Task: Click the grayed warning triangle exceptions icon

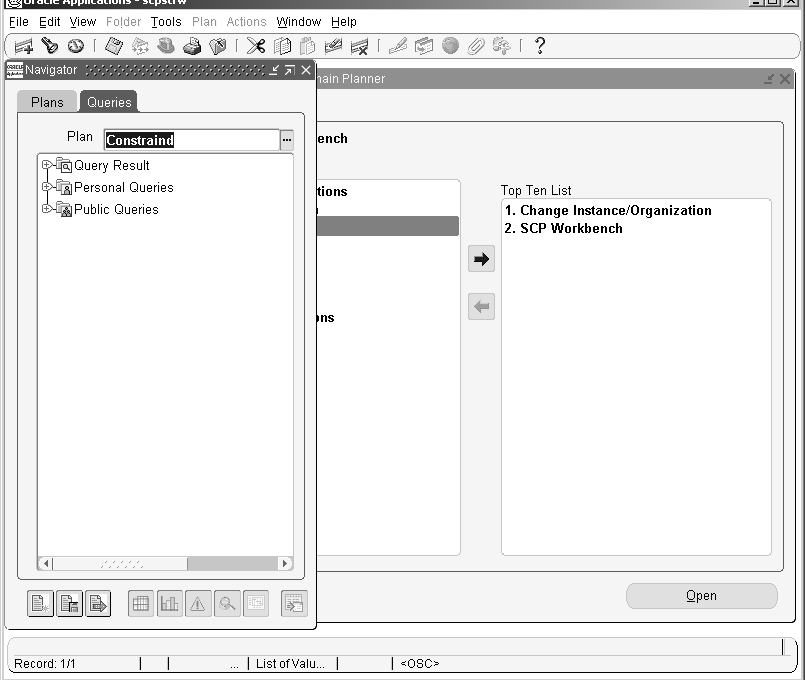Action: tap(198, 604)
